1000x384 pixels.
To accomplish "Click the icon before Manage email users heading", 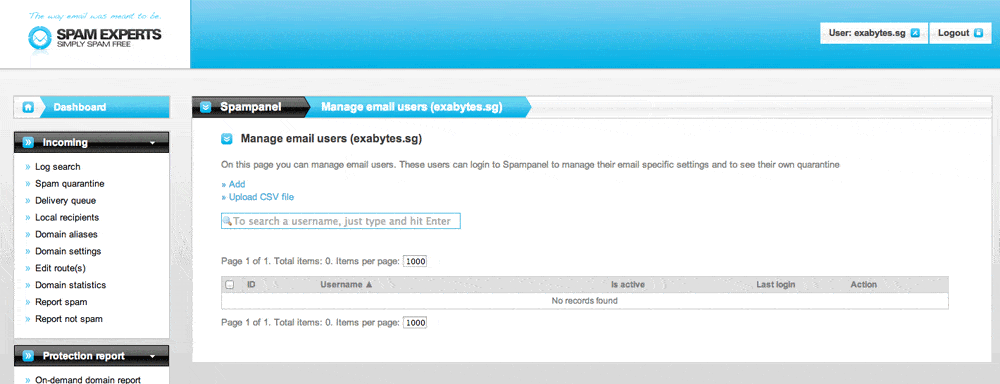I will [x=226, y=138].
